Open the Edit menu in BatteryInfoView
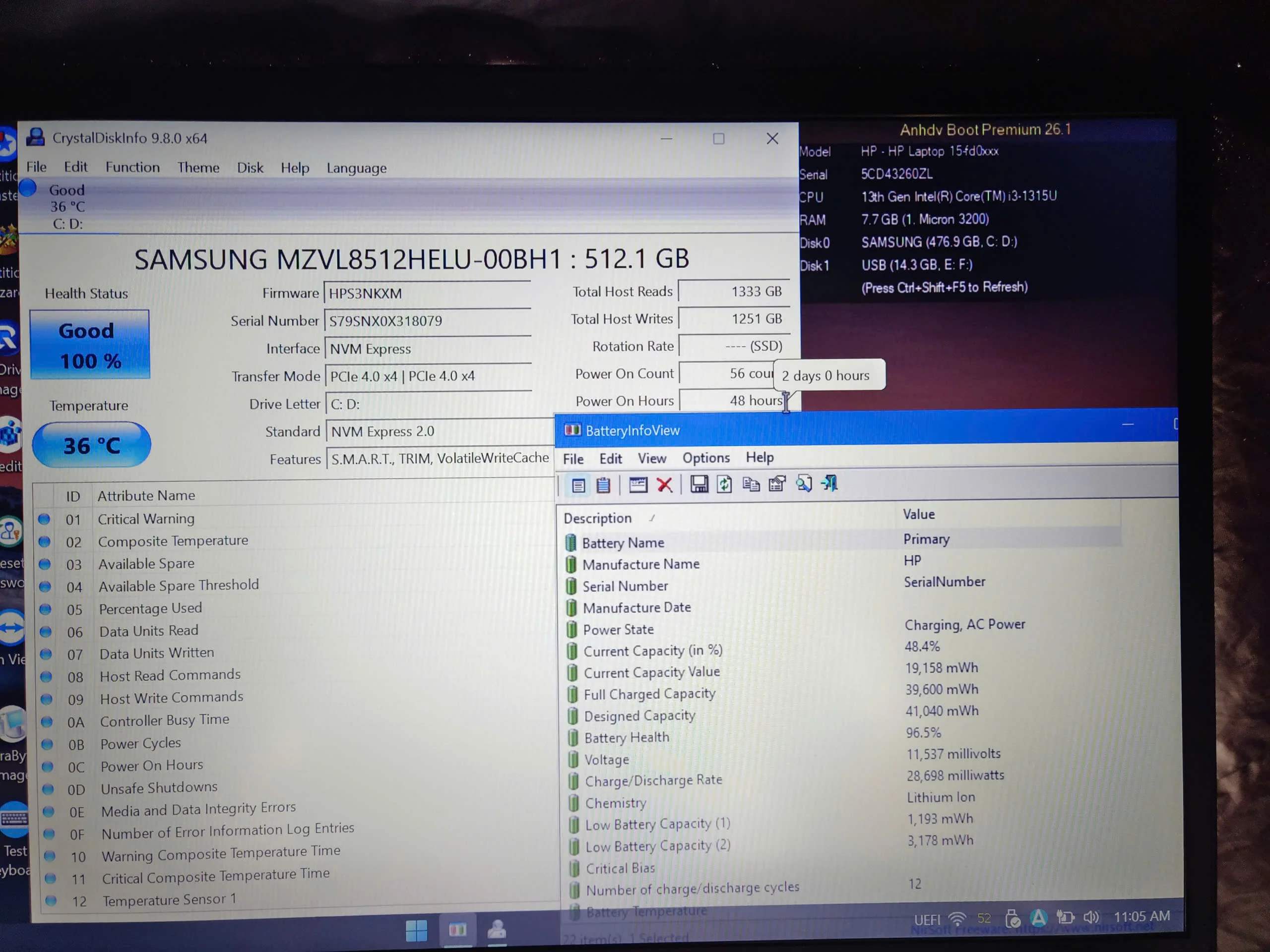The height and width of the screenshot is (952, 1270). pos(611,459)
